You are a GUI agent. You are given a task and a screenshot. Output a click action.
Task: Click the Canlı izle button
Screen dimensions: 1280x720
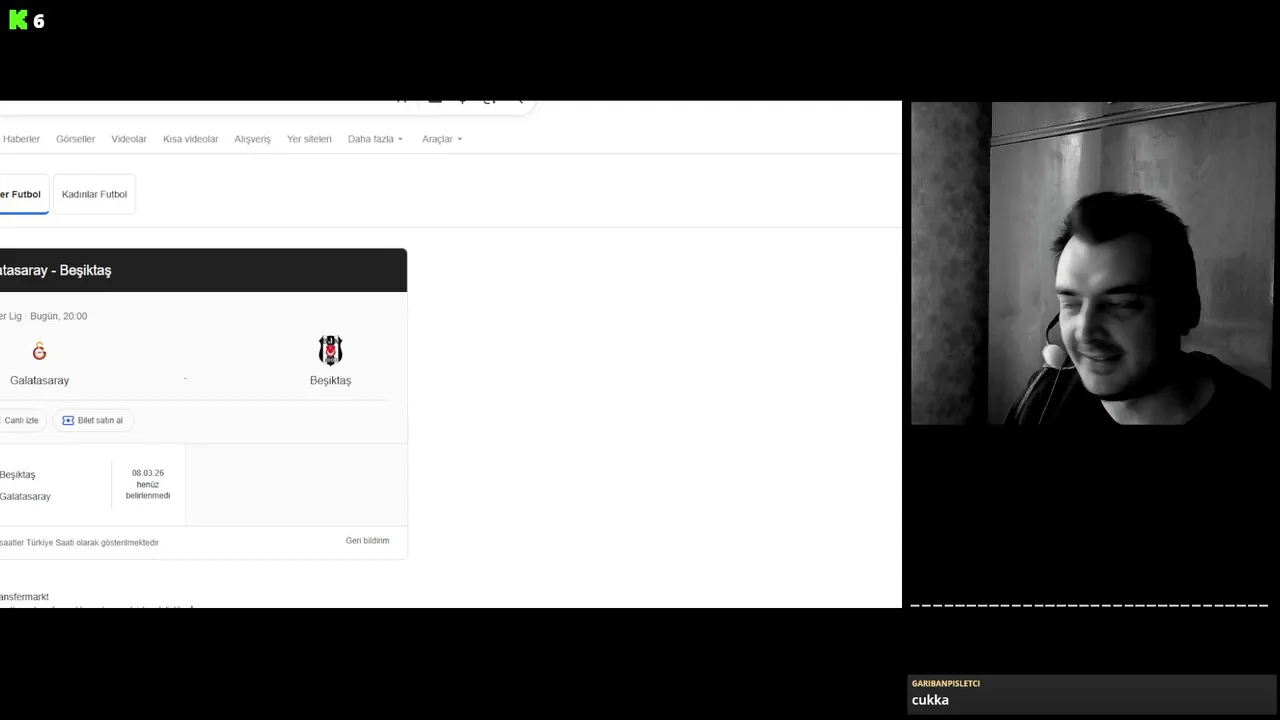(x=21, y=420)
